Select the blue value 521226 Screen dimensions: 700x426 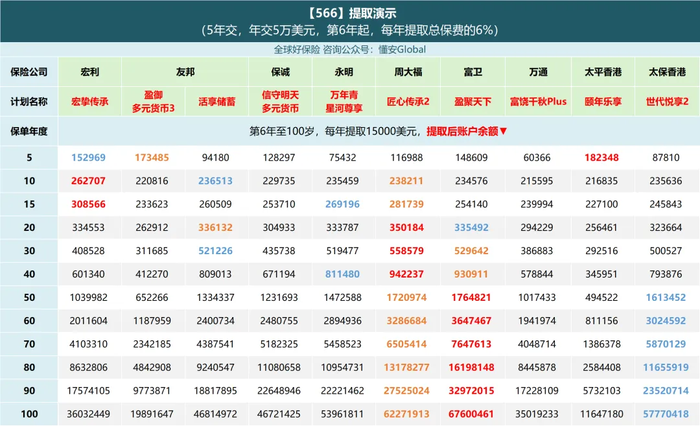[x=215, y=251]
